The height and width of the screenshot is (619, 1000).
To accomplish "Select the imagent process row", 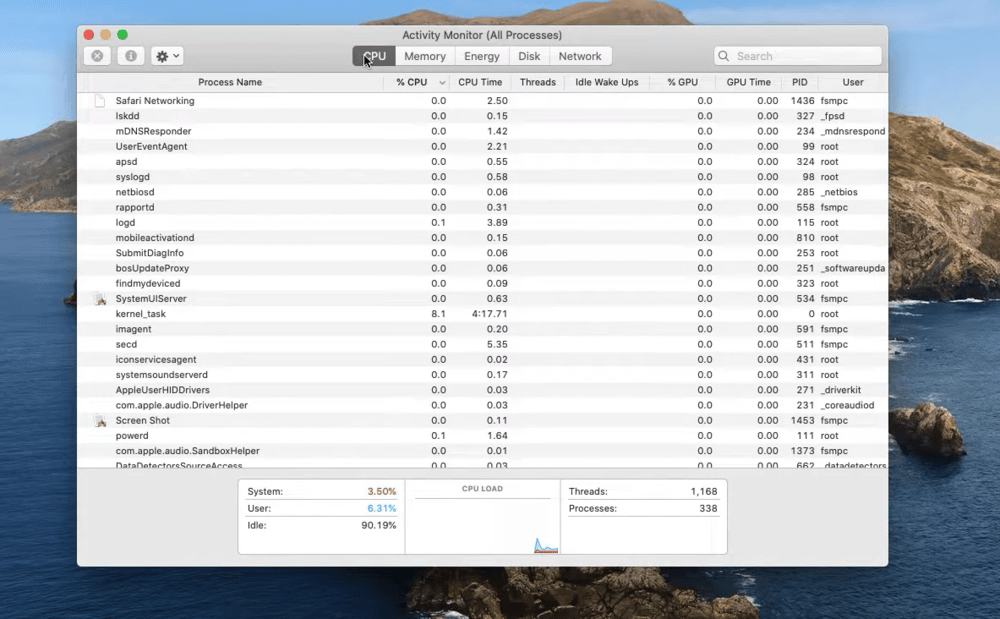I will pos(482,329).
